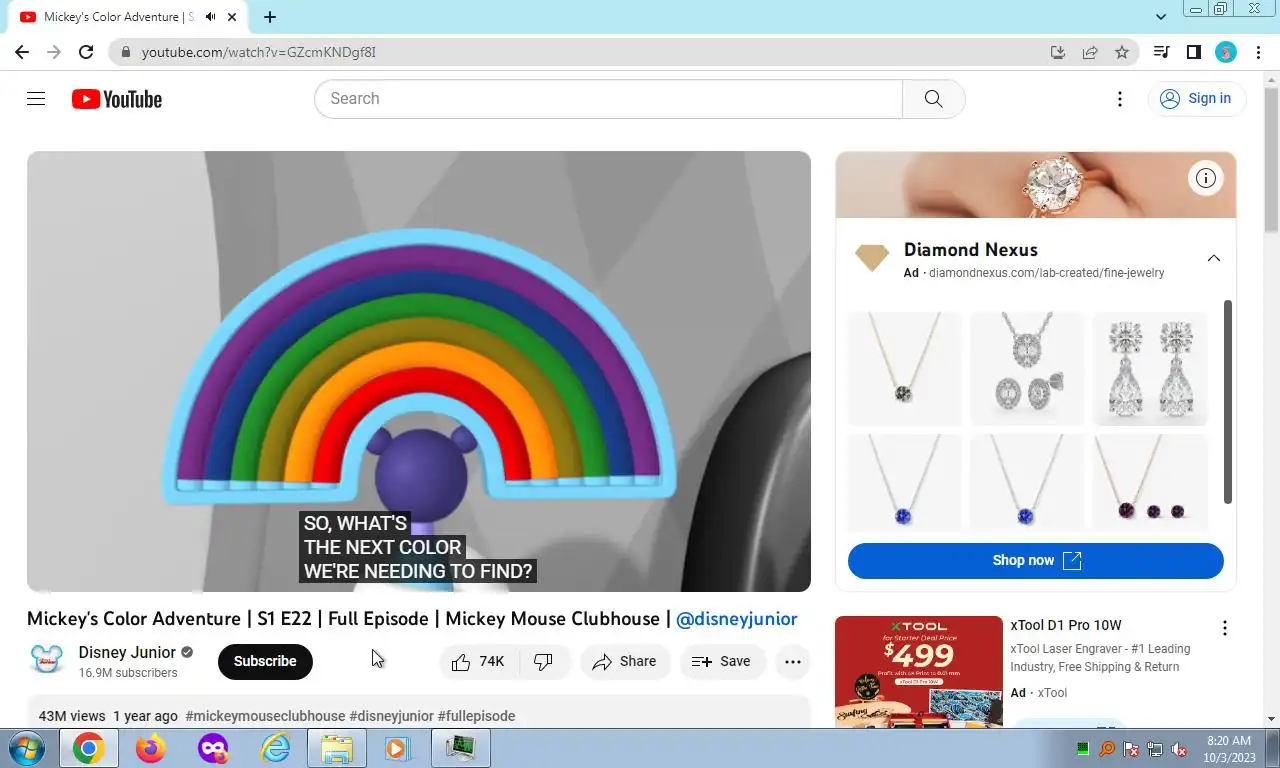Open Disney Junior channel name
The width and height of the screenshot is (1280, 768).
click(127, 652)
